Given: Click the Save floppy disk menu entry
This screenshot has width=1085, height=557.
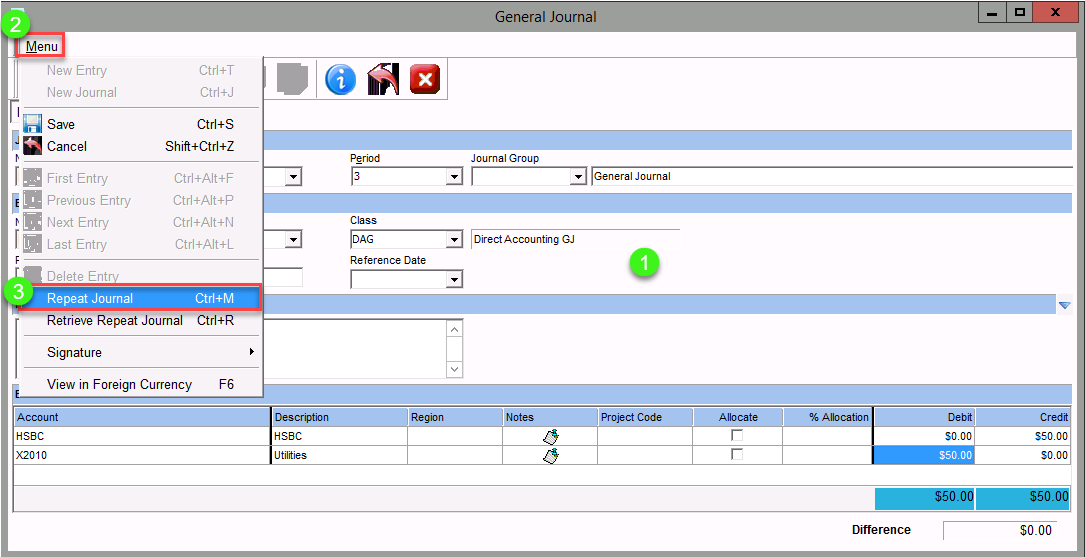Looking at the screenshot, I should point(60,124).
